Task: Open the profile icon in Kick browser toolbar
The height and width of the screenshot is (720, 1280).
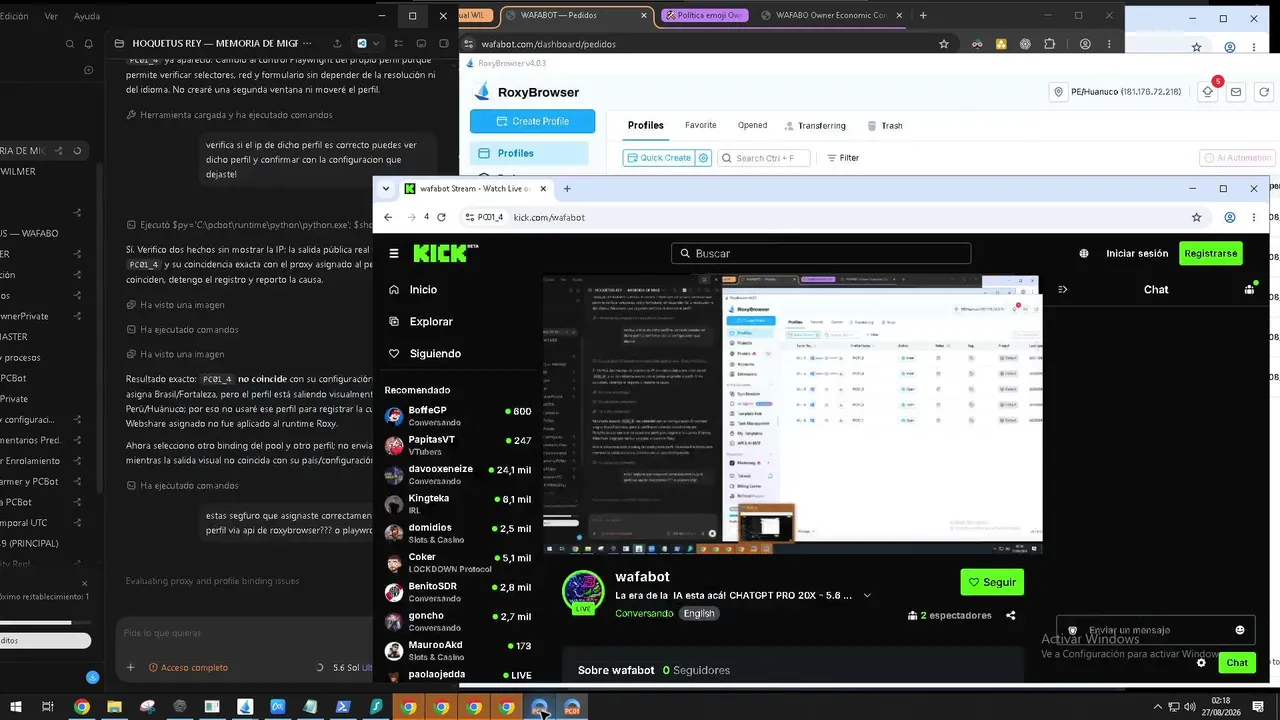Action: pyautogui.click(x=1230, y=217)
